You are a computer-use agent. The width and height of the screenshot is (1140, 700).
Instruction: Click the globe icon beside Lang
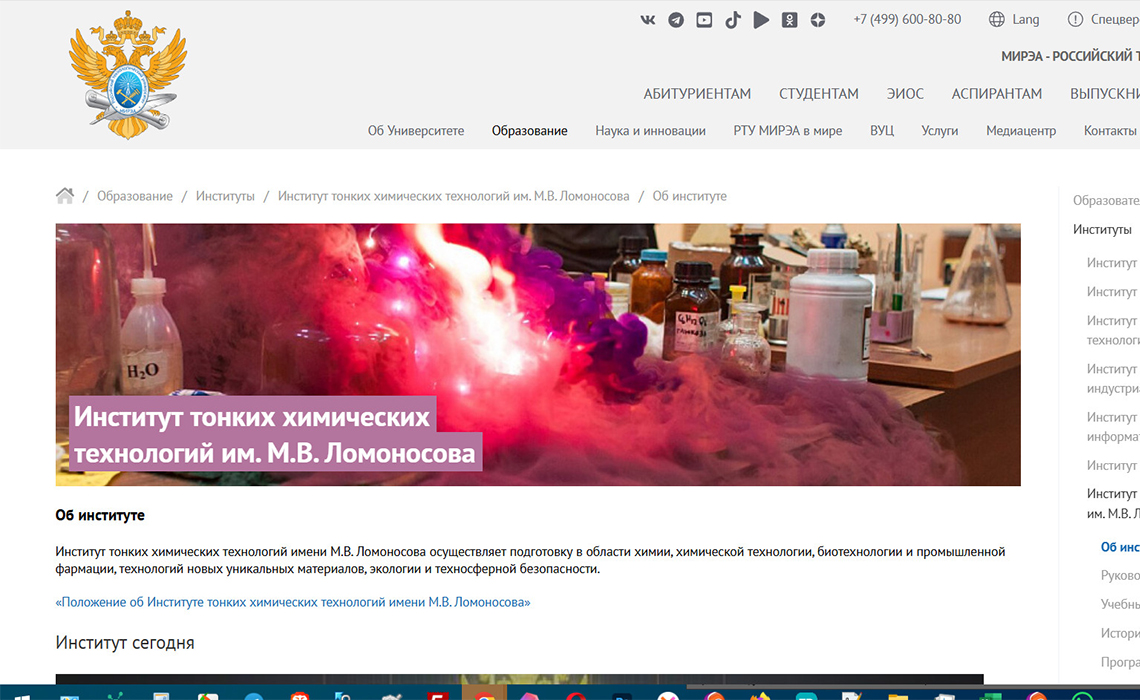coord(997,20)
